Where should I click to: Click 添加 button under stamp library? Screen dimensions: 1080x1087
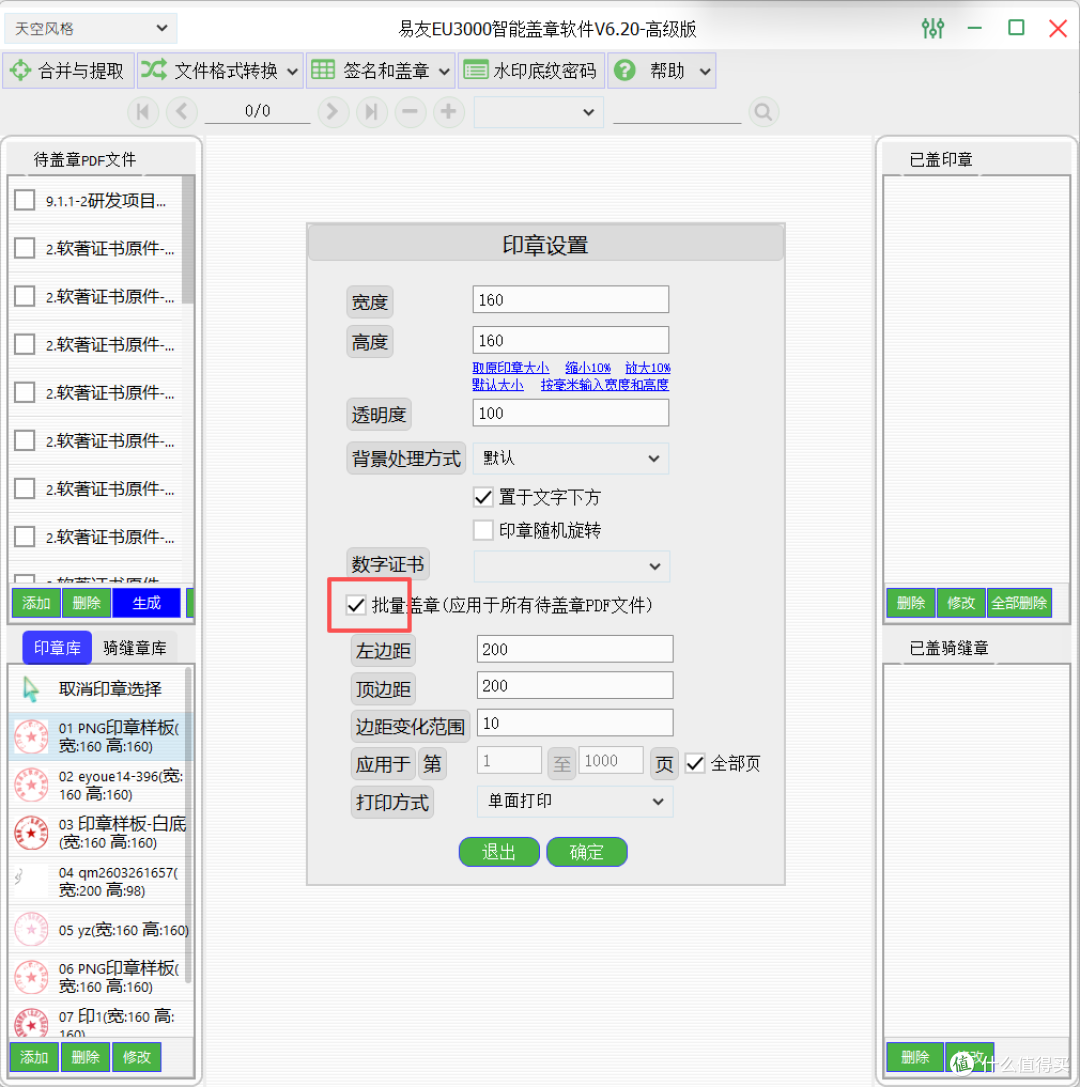[x=34, y=1056]
